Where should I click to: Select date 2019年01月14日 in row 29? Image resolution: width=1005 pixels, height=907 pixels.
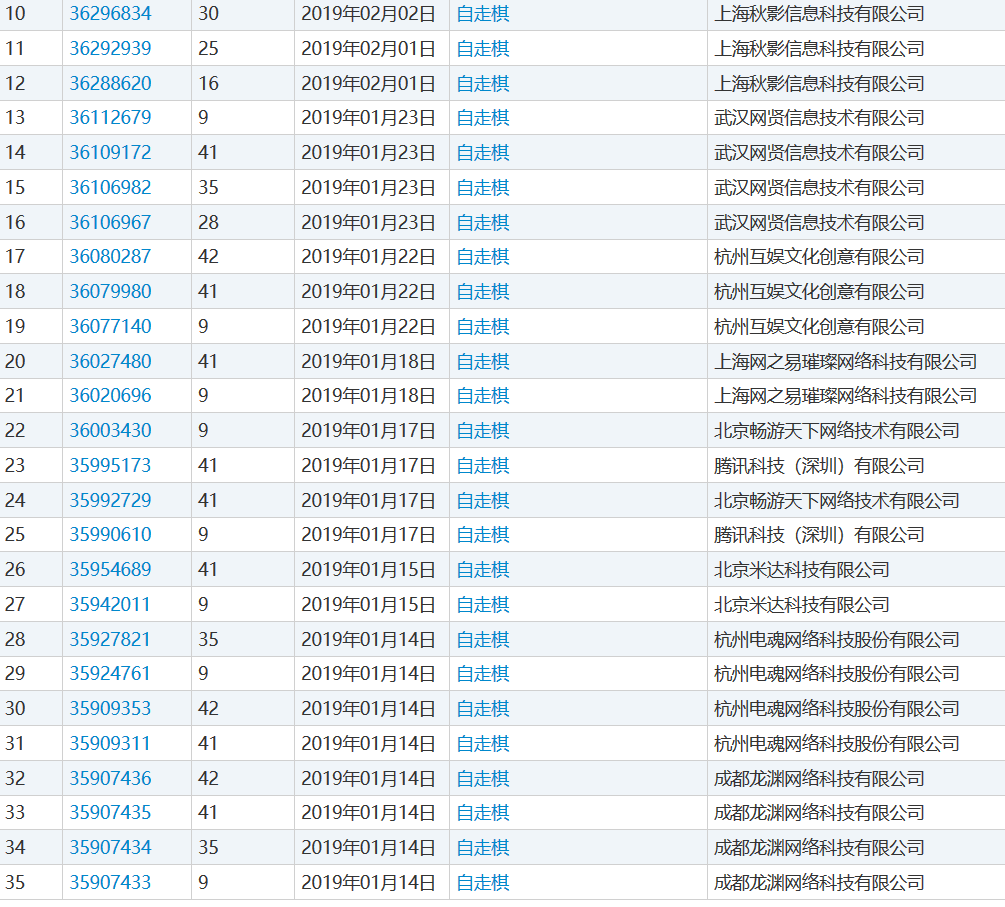tap(369, 674)
